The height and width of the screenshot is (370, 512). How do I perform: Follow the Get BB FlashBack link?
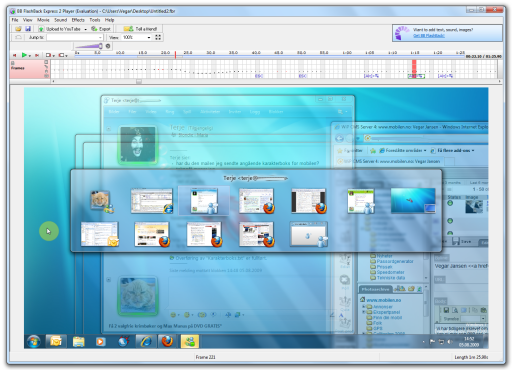pyautogui.click(x=429, y=36)
